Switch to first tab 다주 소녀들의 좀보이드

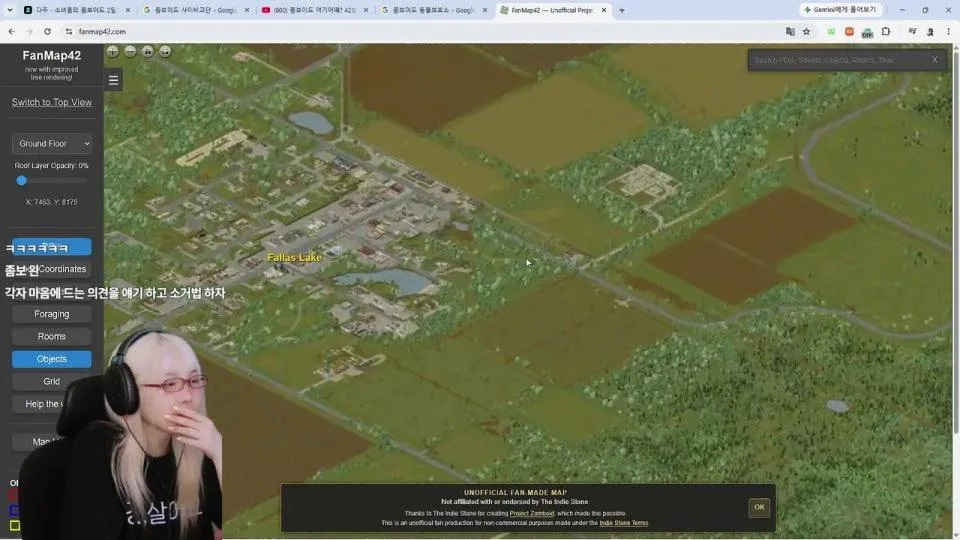coord(77,10)
